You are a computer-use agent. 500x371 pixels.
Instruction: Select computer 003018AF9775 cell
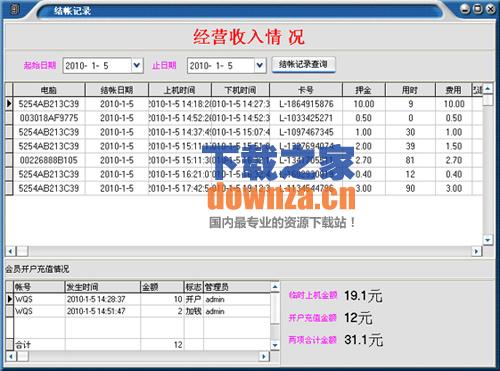[x=49, y=118]
